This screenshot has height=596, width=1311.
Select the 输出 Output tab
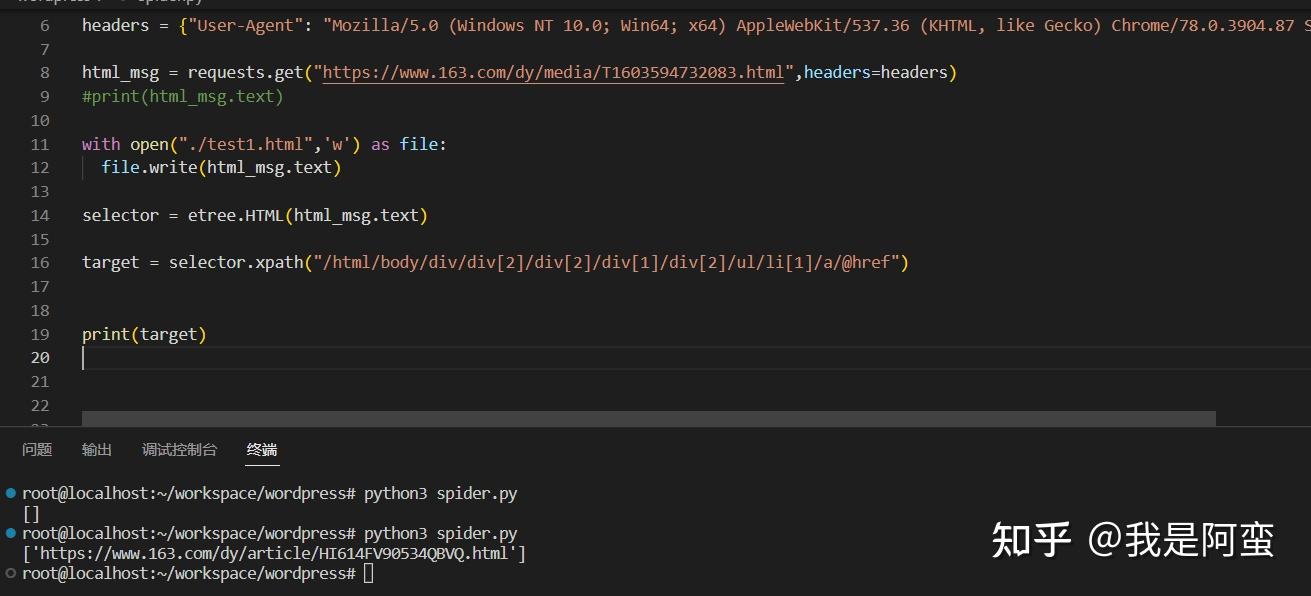tap(96, 450)
